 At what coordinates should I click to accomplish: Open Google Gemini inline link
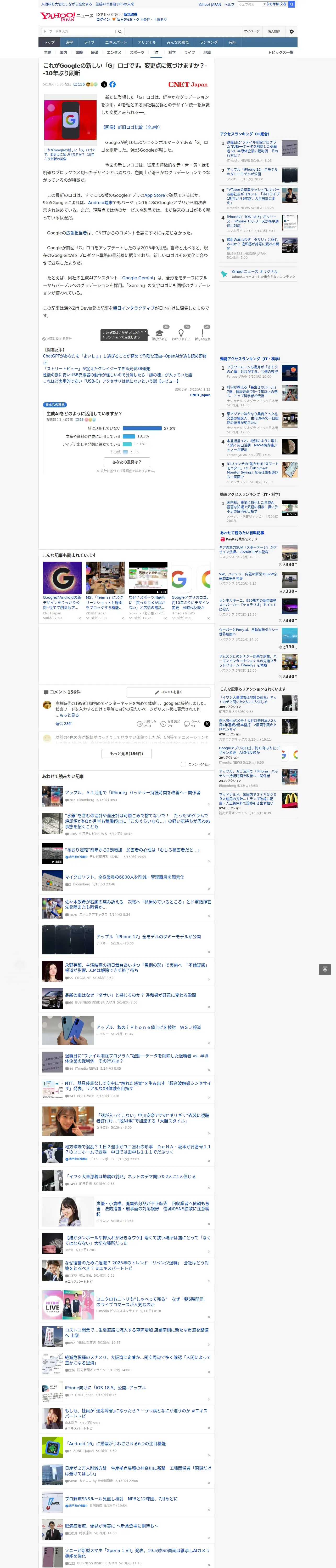pos(138,278)
